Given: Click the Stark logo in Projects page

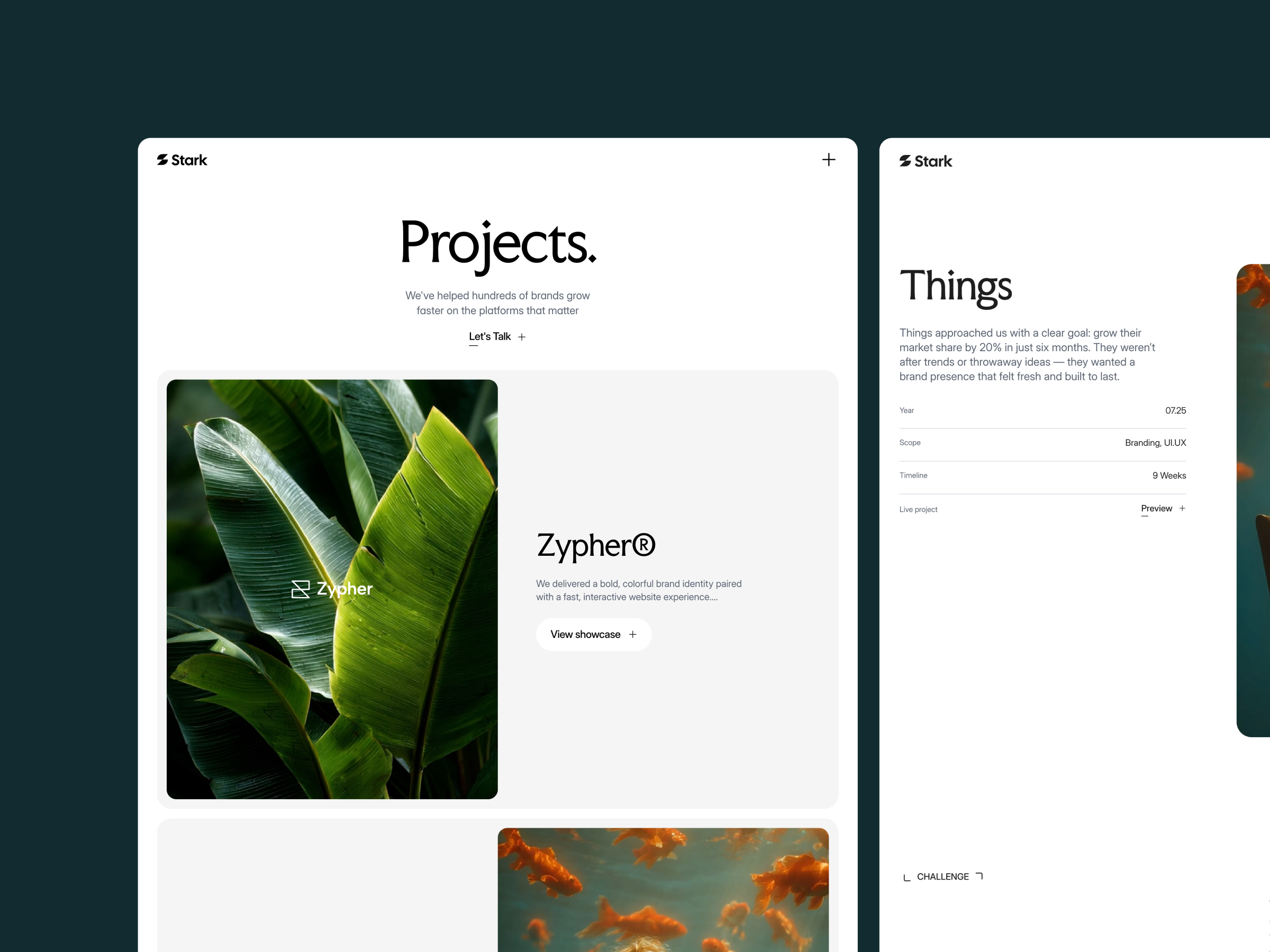Looking at the screenshot, I should tap(182, 160).
